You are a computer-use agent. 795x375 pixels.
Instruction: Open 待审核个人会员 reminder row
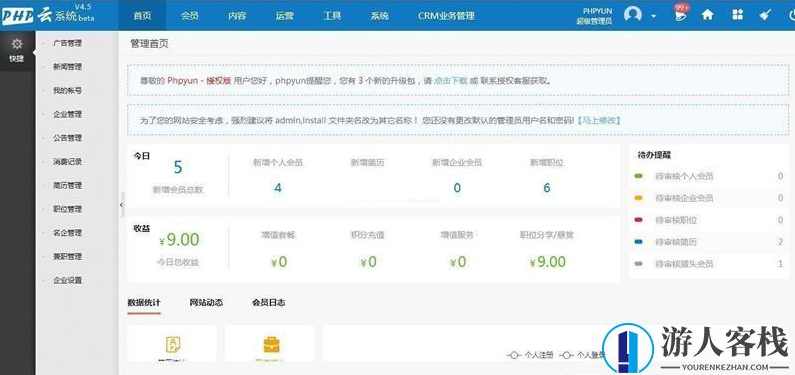[709, 176]
